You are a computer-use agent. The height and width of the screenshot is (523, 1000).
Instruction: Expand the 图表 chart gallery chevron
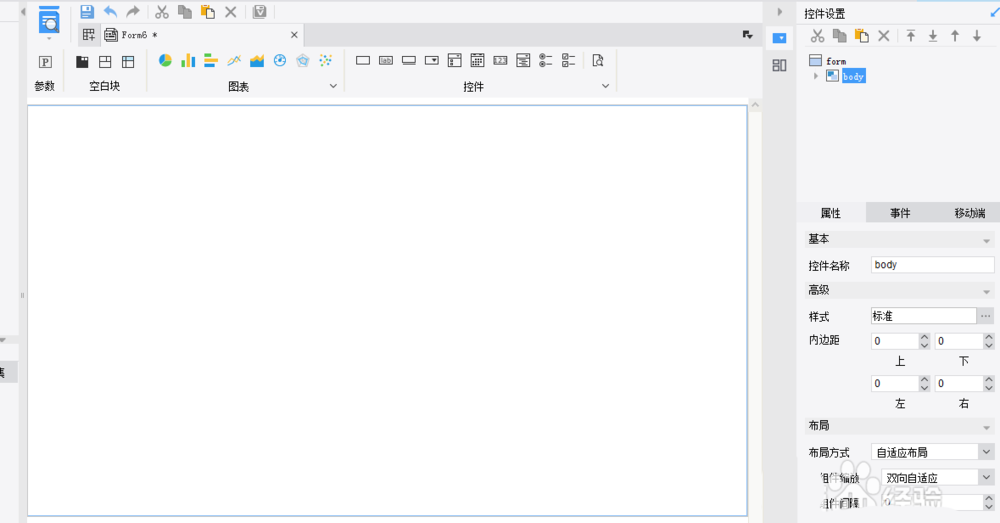[x=334, y=87]
